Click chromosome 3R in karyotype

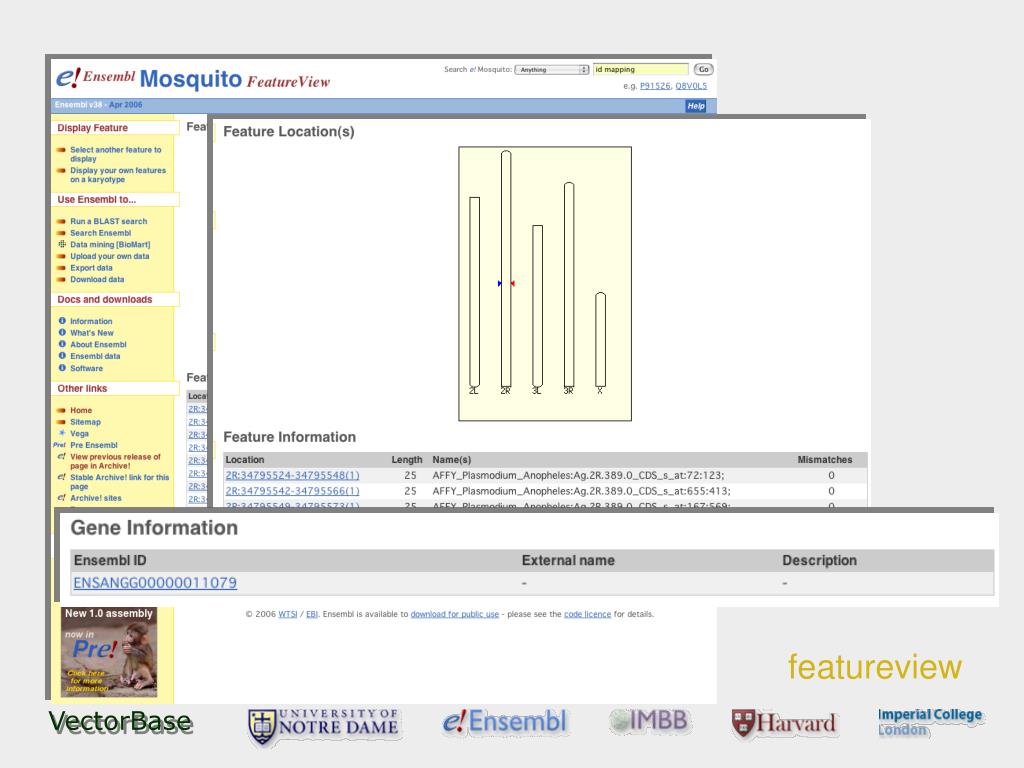(569, 285)
